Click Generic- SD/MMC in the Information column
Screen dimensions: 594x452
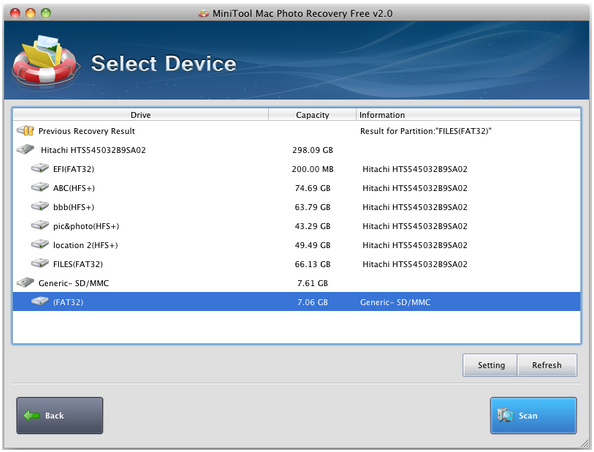click(x=395, y=302)
